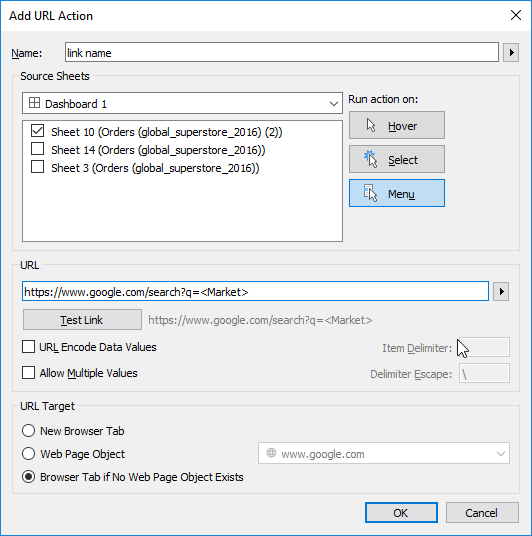Select the Web Page Object target

click(x=28, y=454)
